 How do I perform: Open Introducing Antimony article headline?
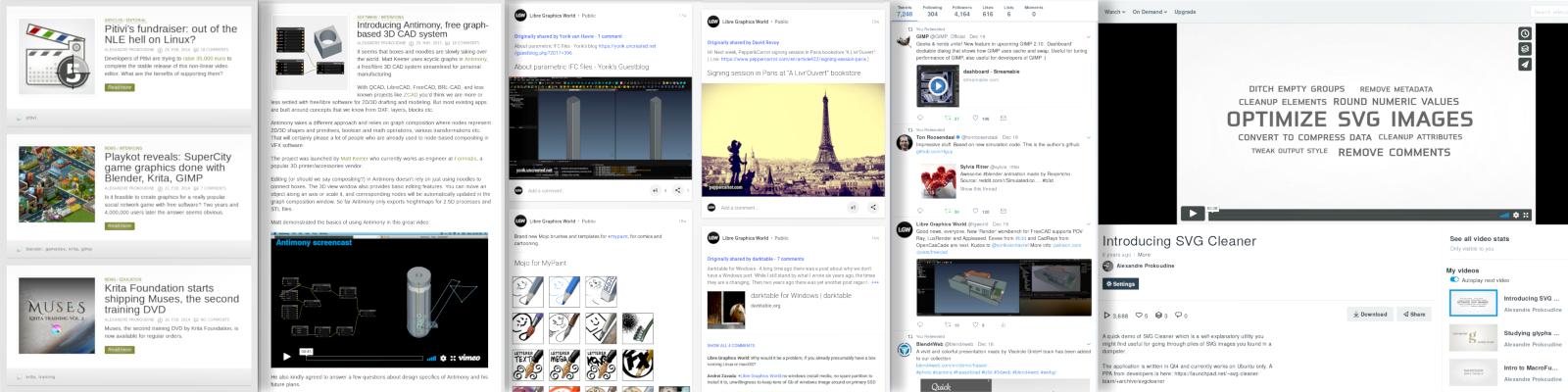point(422,29)
